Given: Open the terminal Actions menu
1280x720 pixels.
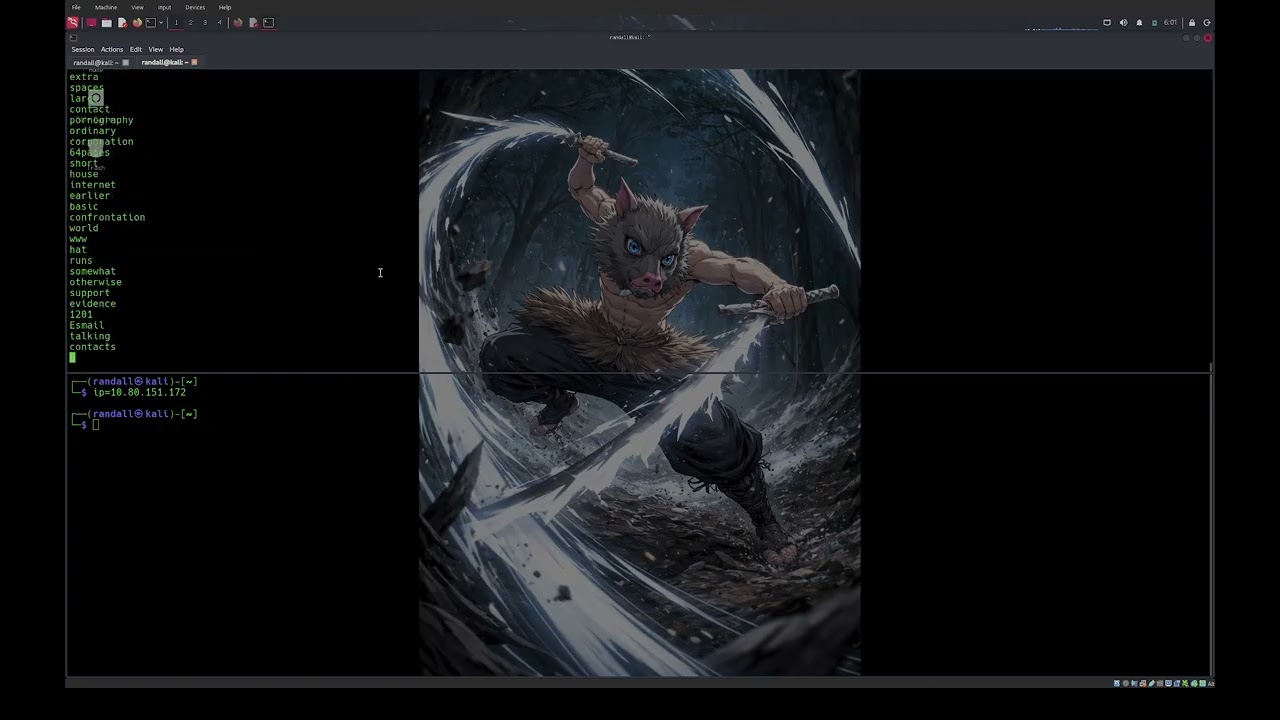Looking at the screenshot, I should pos(112,49).
